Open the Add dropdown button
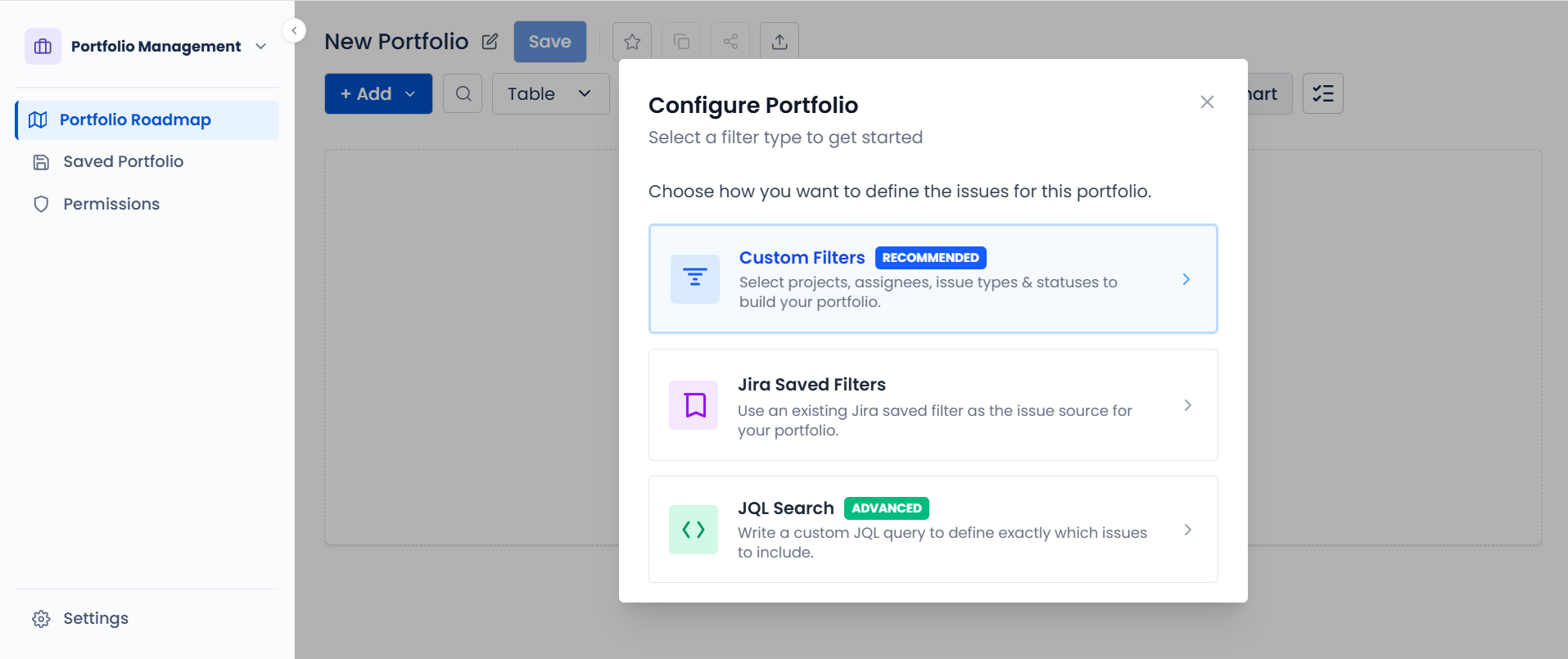Image resolution: width=1568 pixels, height=659 pixels. coord(378,93)
